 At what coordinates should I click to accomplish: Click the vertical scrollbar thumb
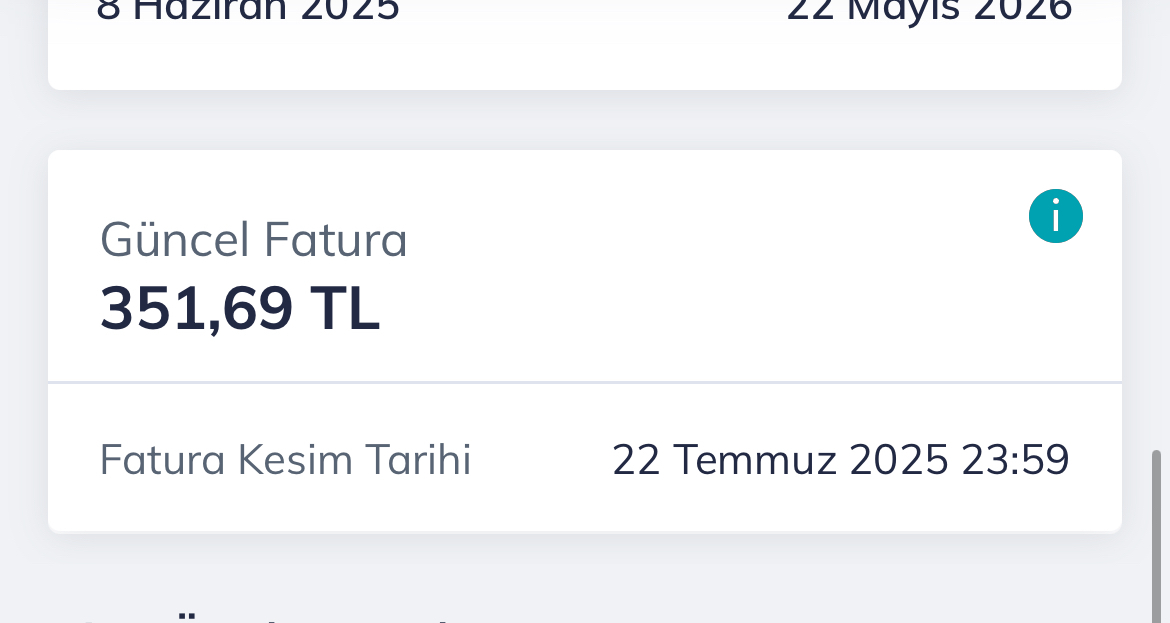pyautogui.click(x=1157, y=536)
